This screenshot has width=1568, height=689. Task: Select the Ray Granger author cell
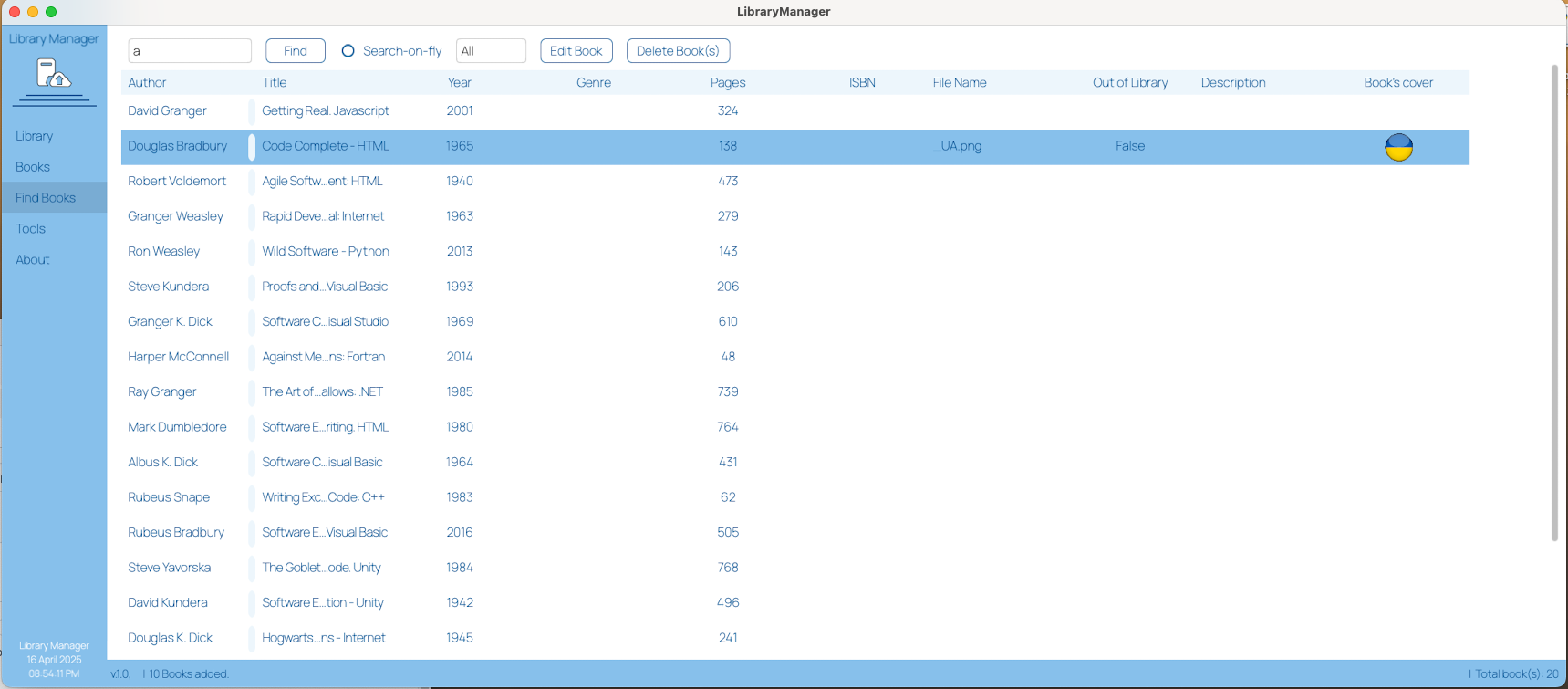pyautogui.click(x=161, y=392)
